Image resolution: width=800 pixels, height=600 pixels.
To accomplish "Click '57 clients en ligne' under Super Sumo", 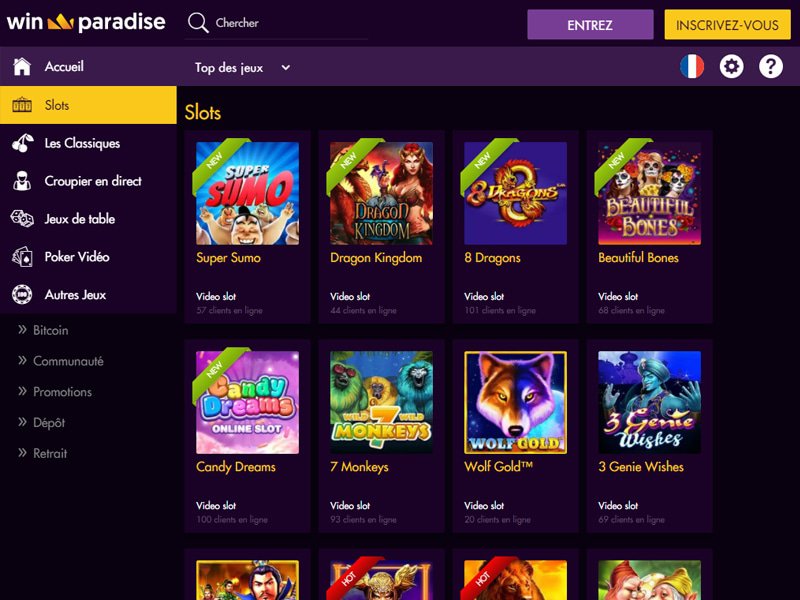I will coord(229,310).
